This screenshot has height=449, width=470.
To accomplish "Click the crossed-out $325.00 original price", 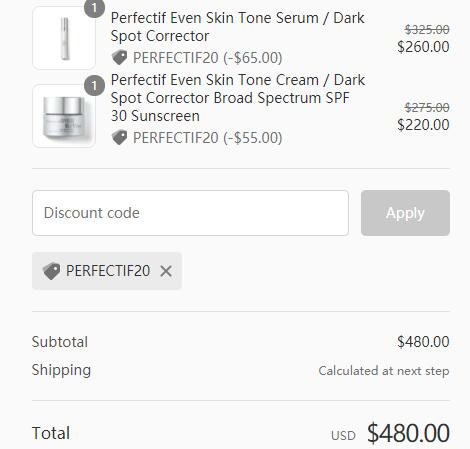I will click(x=427, y=30).
